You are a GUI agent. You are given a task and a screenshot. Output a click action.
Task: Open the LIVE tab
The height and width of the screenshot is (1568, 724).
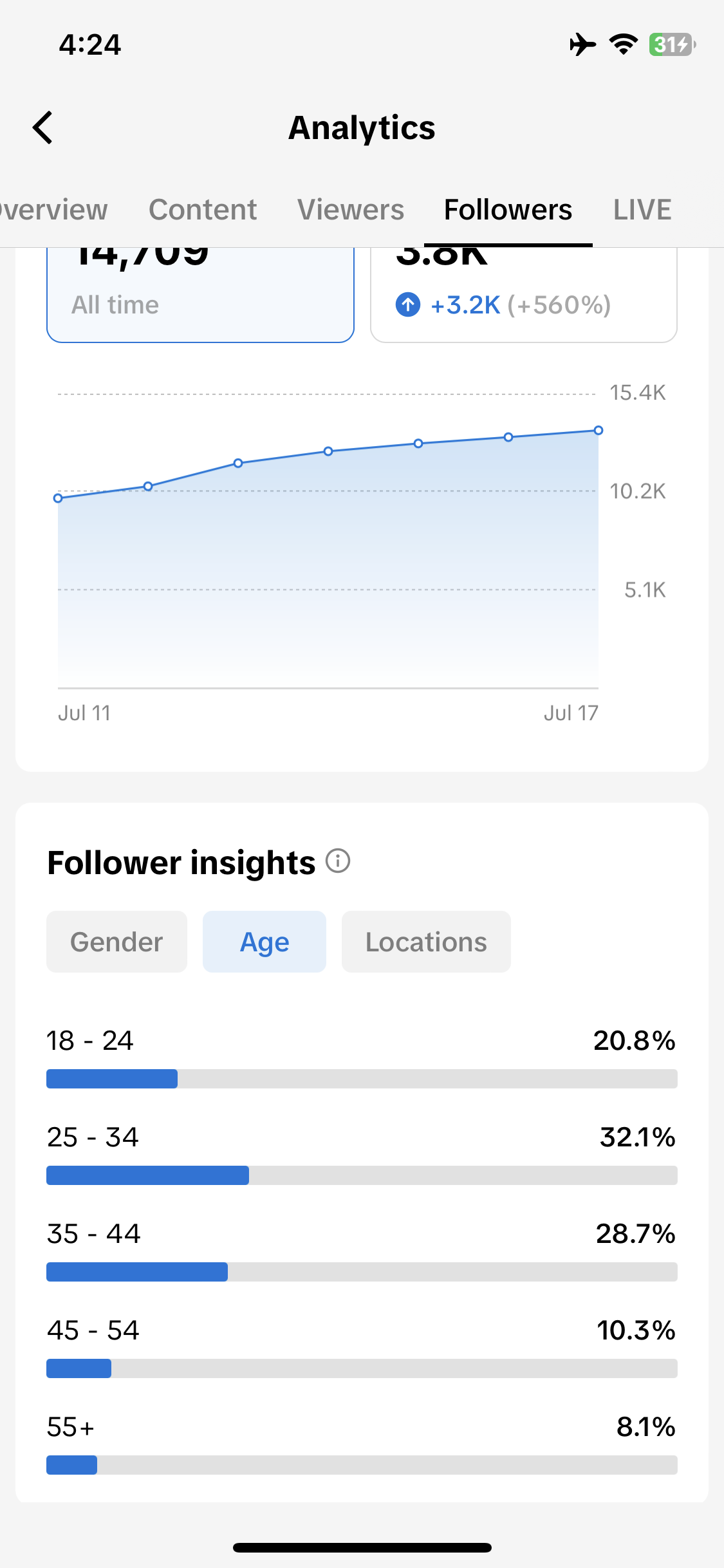(642, 210)
